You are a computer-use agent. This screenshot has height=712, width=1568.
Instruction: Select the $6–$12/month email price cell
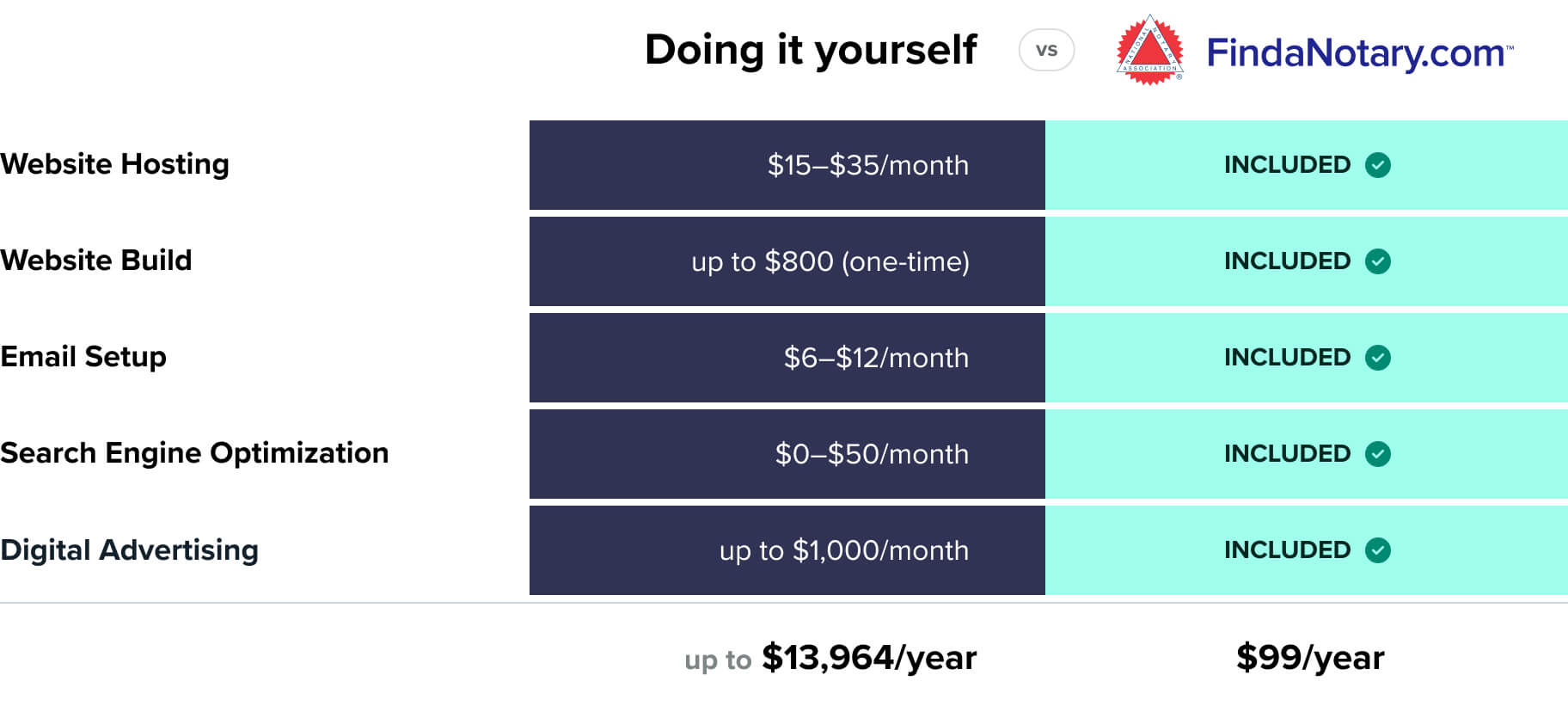point(875,358)
